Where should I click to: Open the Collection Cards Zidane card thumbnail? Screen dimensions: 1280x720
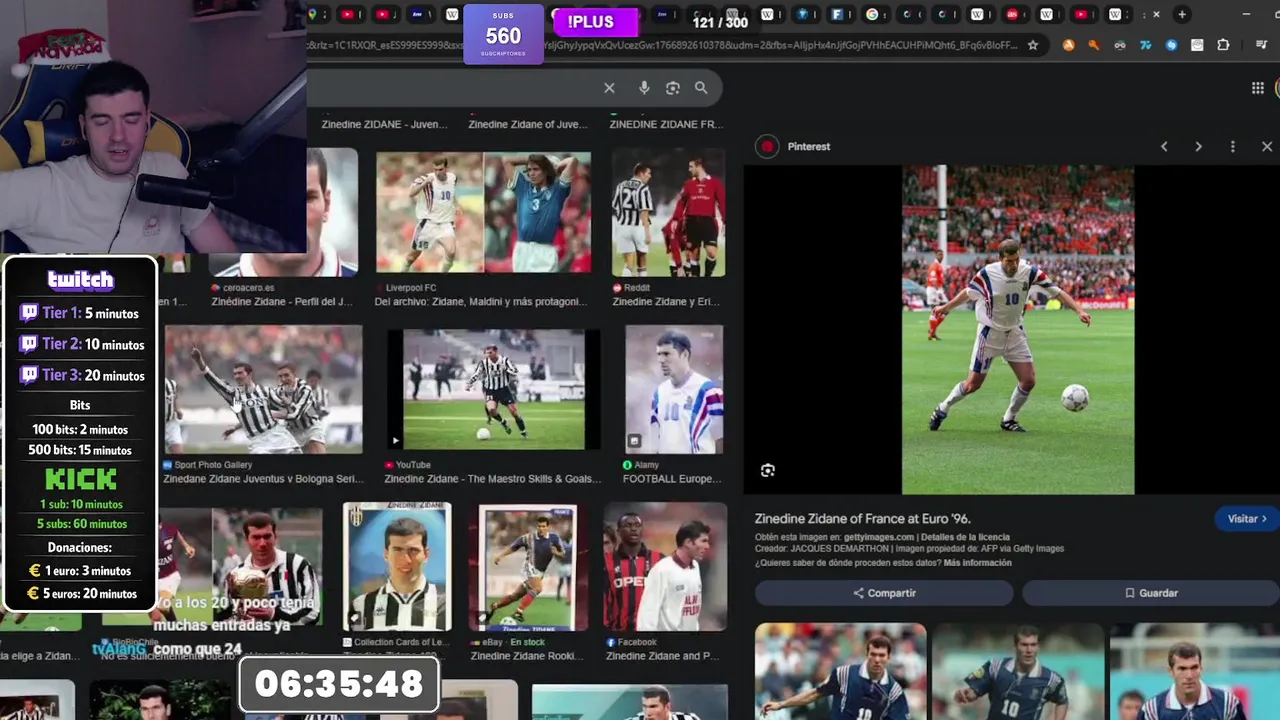click(397, 567)
